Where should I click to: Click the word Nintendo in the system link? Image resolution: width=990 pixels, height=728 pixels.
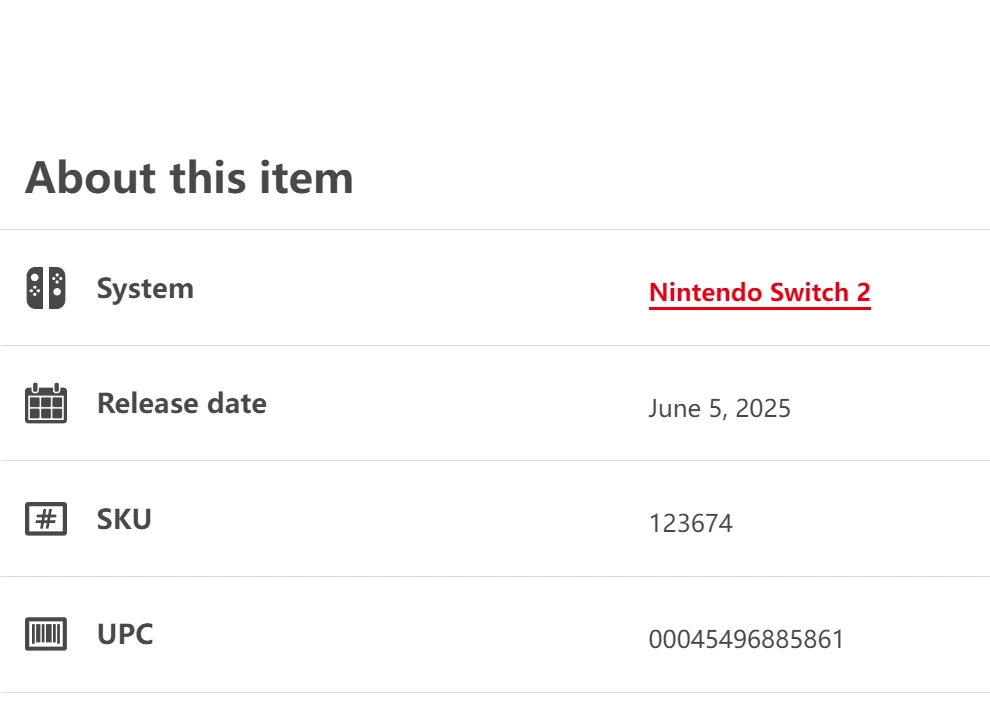point(706,292)
